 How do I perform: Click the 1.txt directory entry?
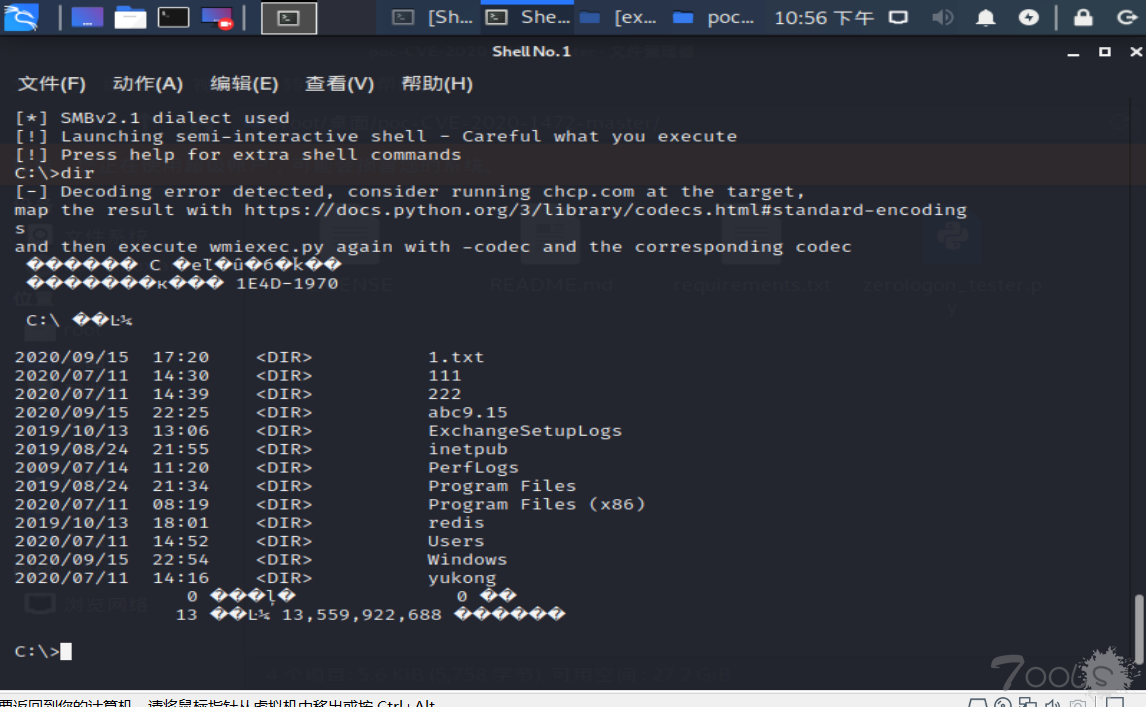tap(456, 358)
